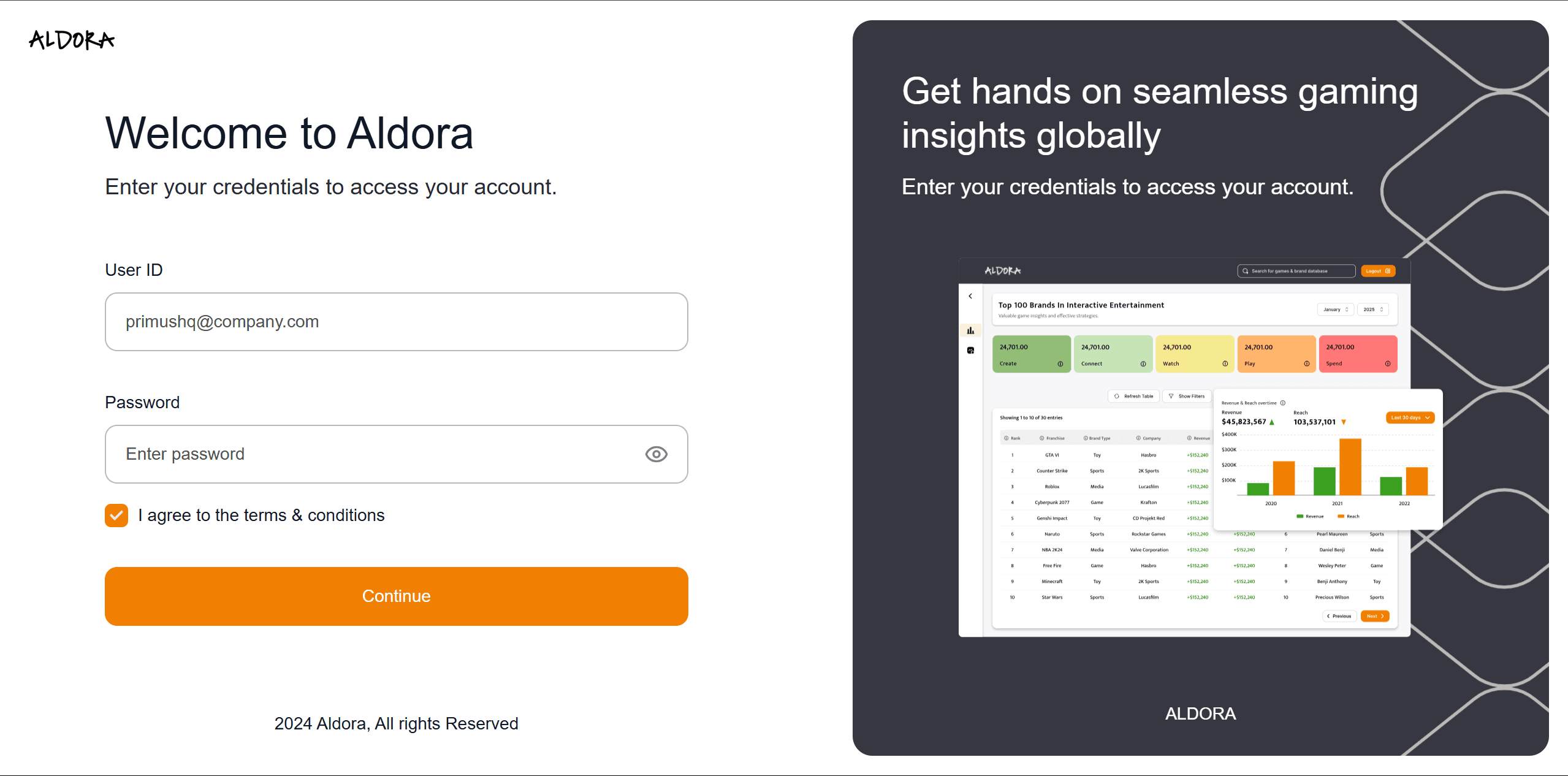Collapse the dashboard sidebar with the chevron
The height and width of the screenshot is (776, 1568).
point(970,296)
